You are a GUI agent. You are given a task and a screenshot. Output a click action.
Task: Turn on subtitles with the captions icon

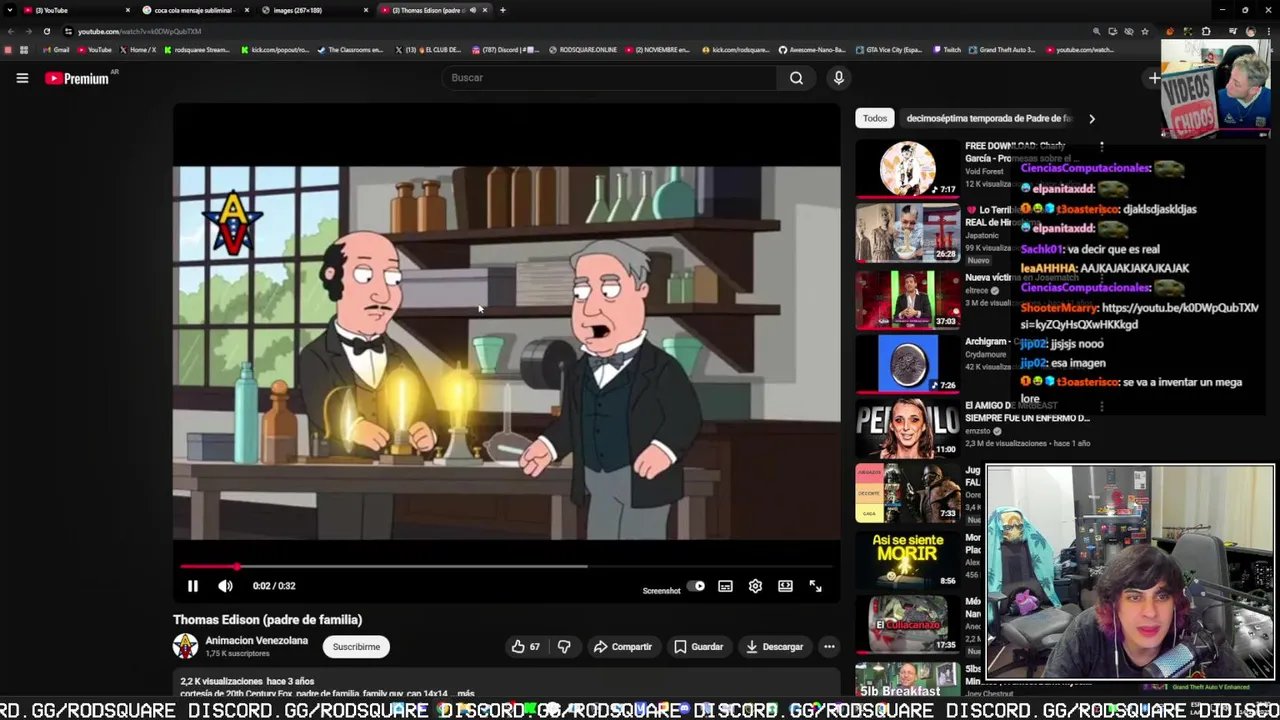725,586
